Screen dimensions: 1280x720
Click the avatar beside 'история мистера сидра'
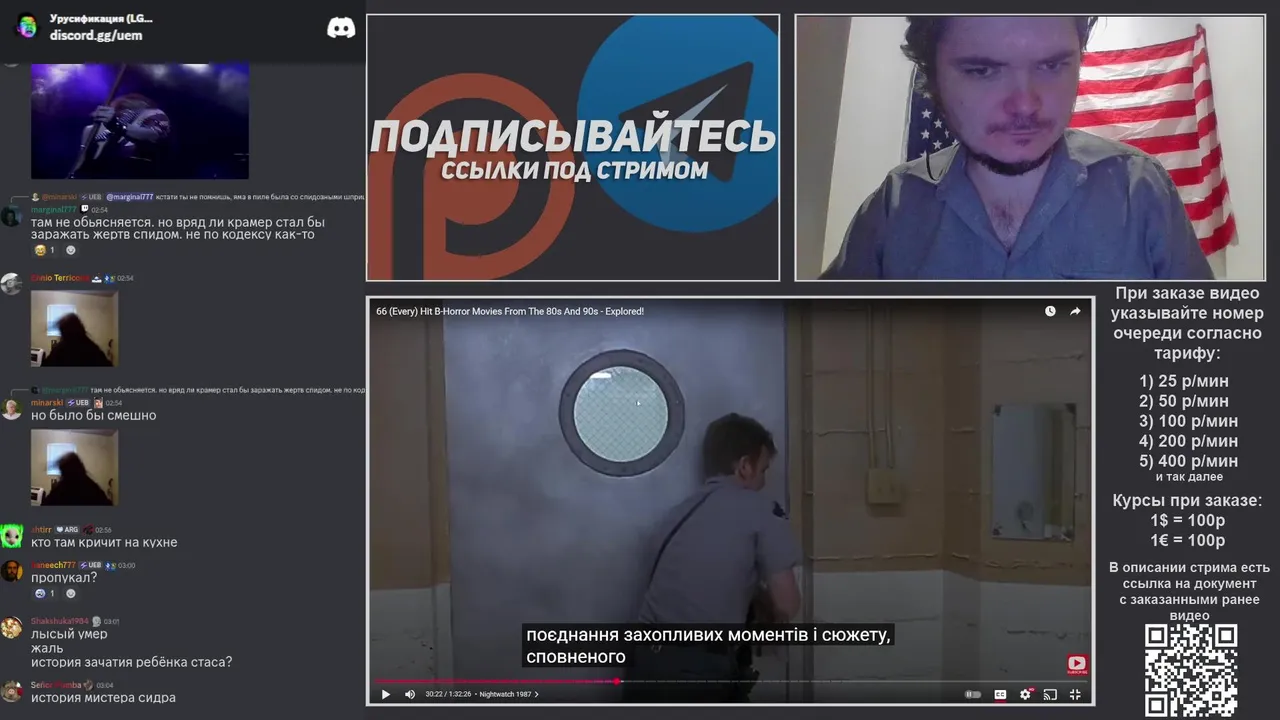pos(11,690)
